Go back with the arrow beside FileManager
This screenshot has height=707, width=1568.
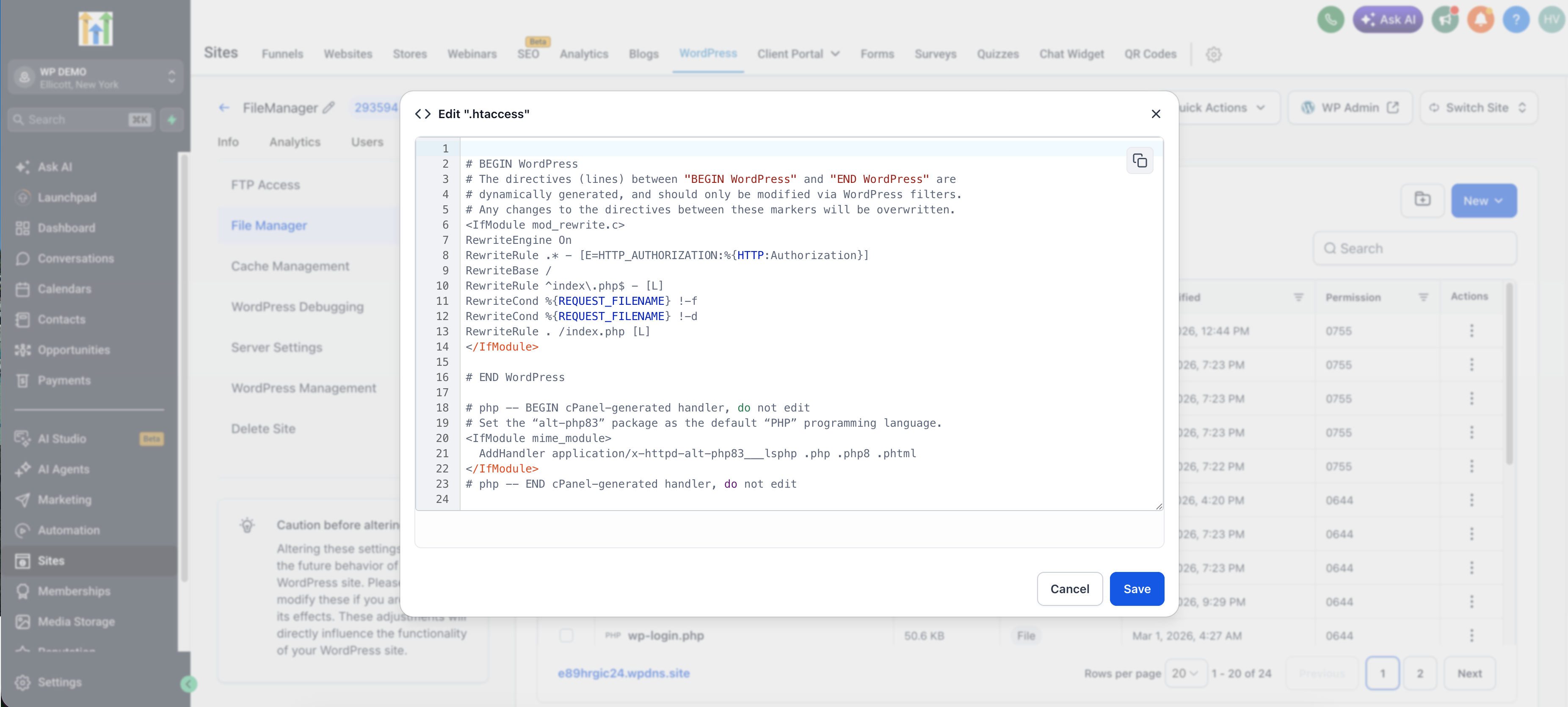(224, 108)
